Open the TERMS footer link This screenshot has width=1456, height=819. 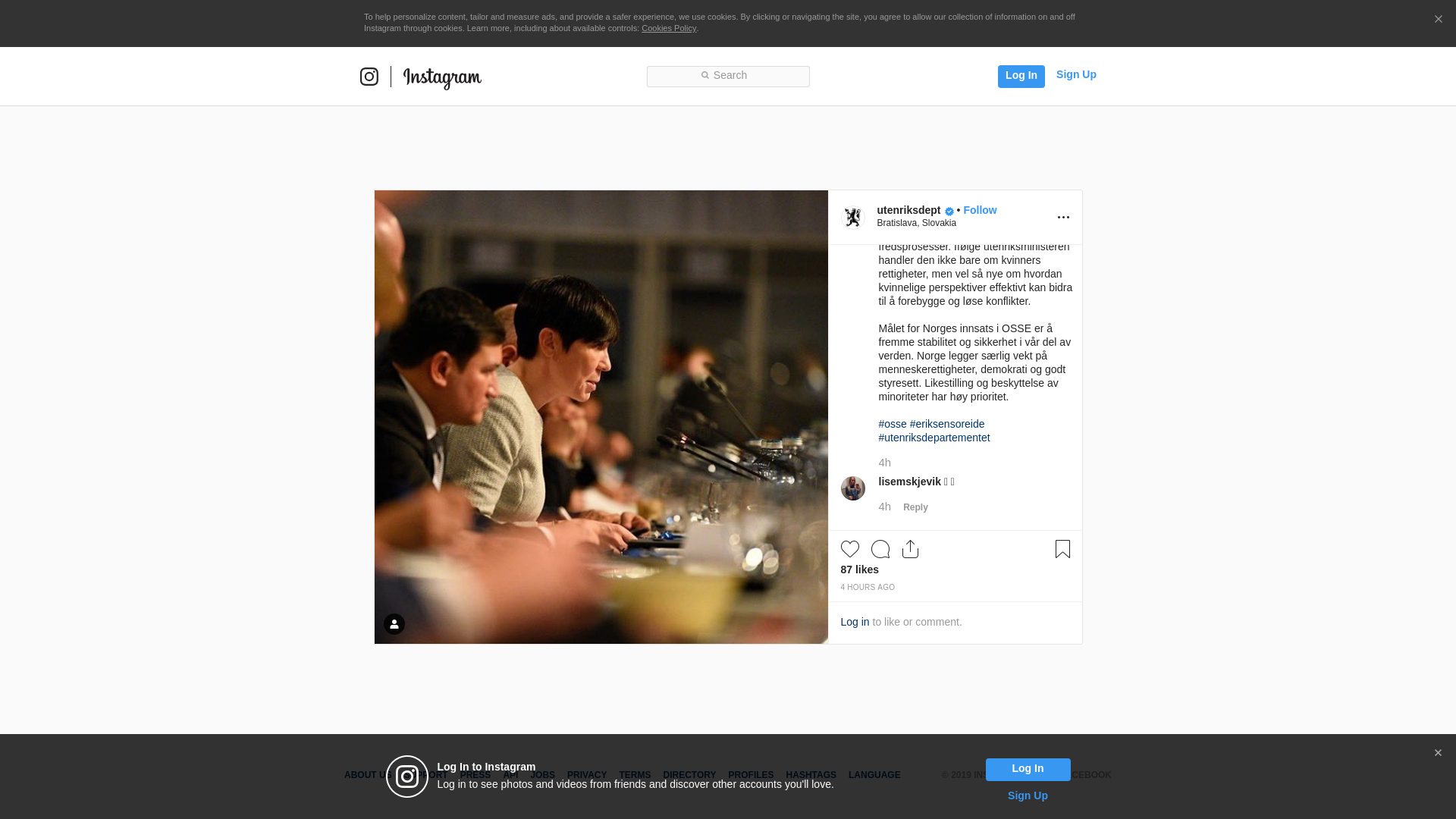[635, 775]
